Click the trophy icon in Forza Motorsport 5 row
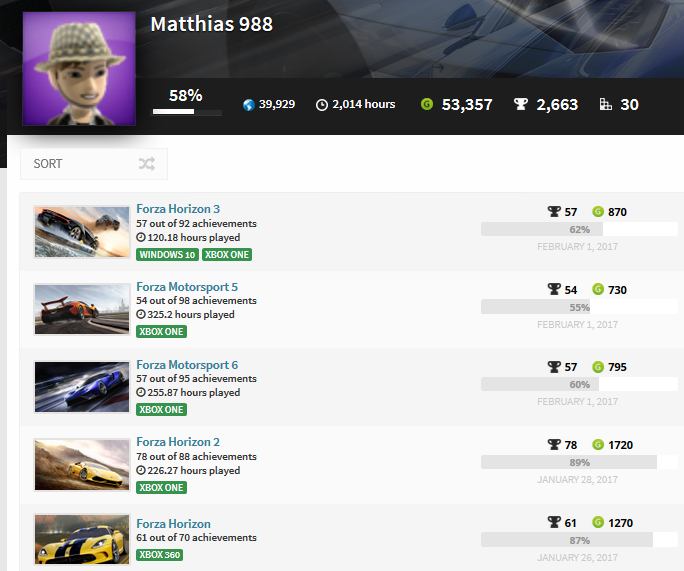Screen dimensions: 684x571 click(554, 289)
